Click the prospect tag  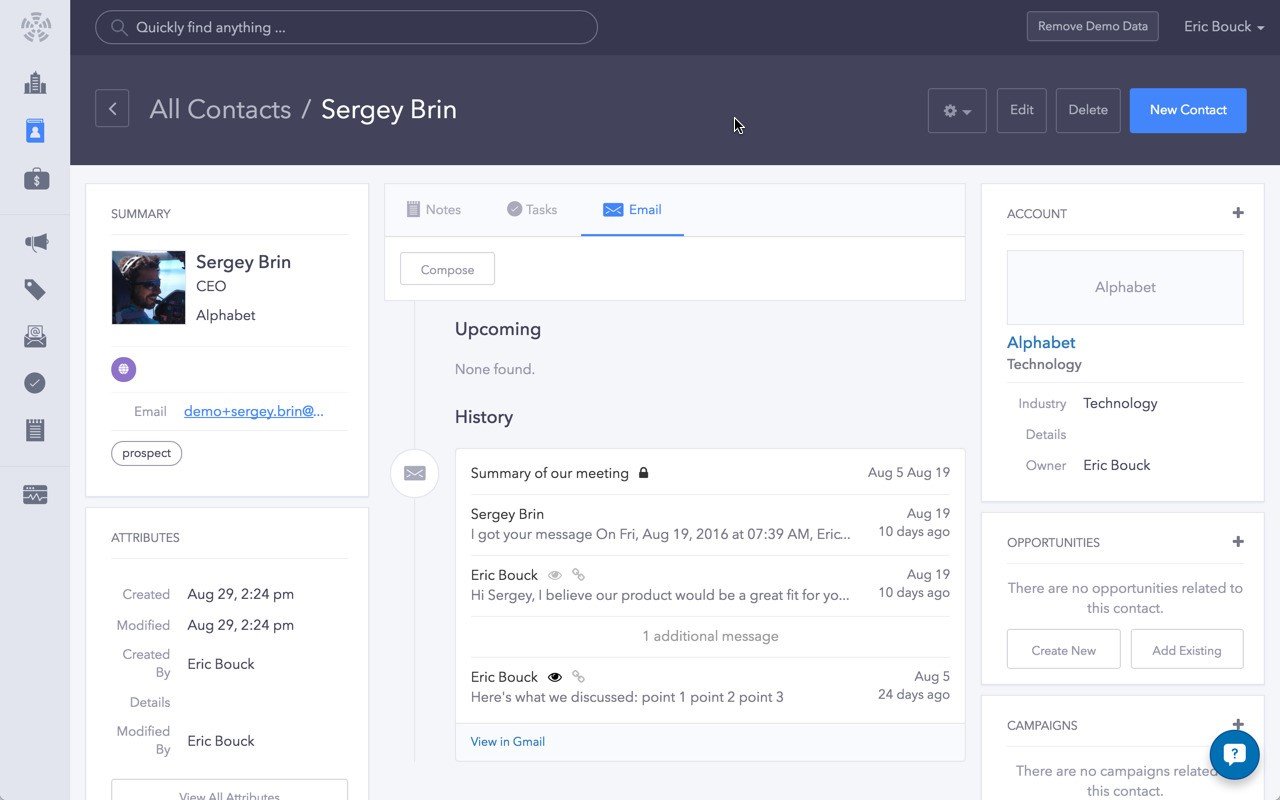point(146,453)
